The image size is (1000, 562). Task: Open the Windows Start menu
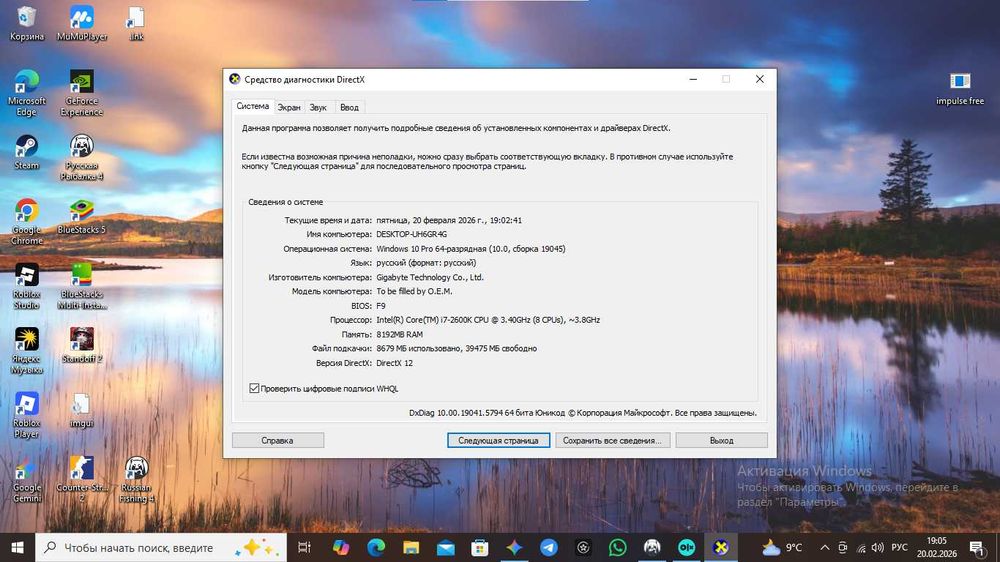tap(17, 547)
